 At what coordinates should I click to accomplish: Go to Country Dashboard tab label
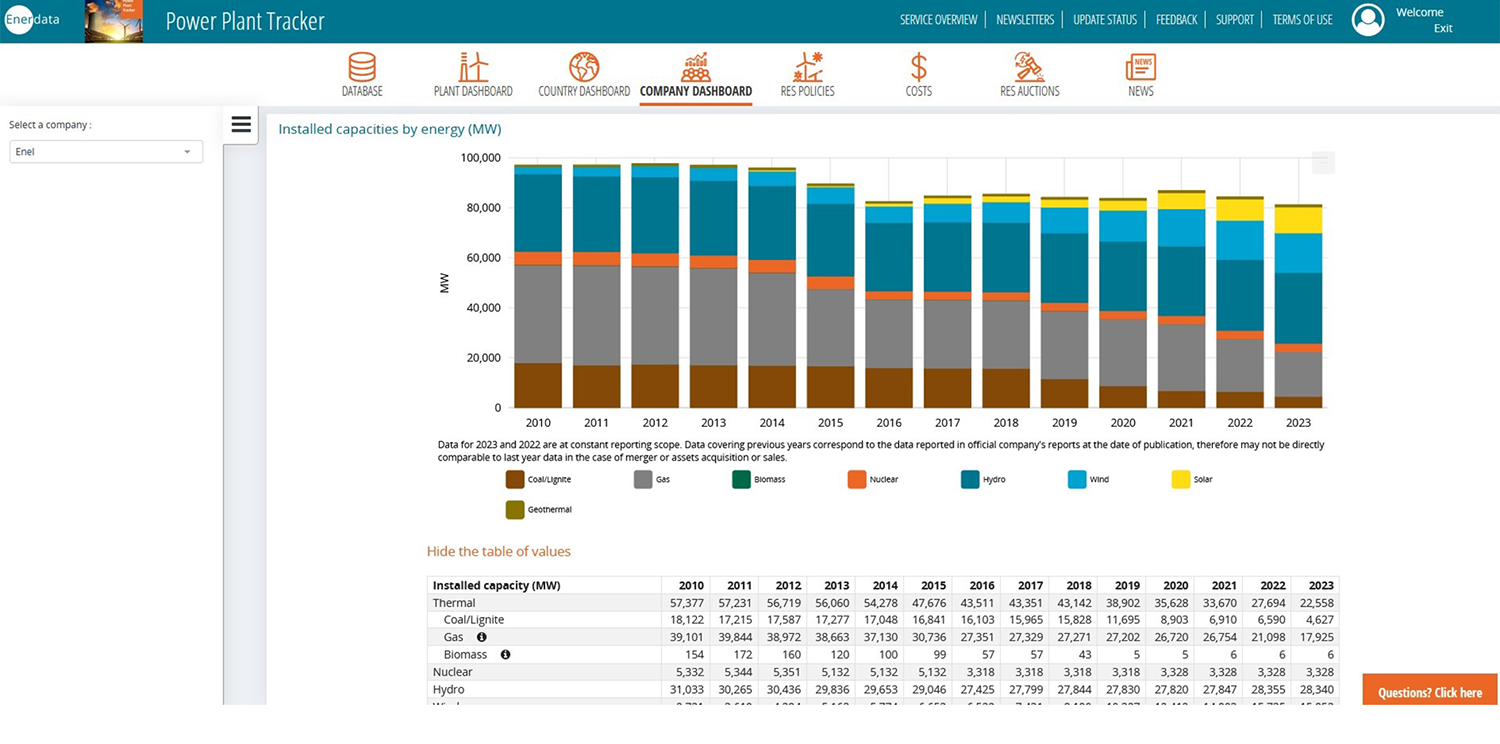tap(584, 91)
